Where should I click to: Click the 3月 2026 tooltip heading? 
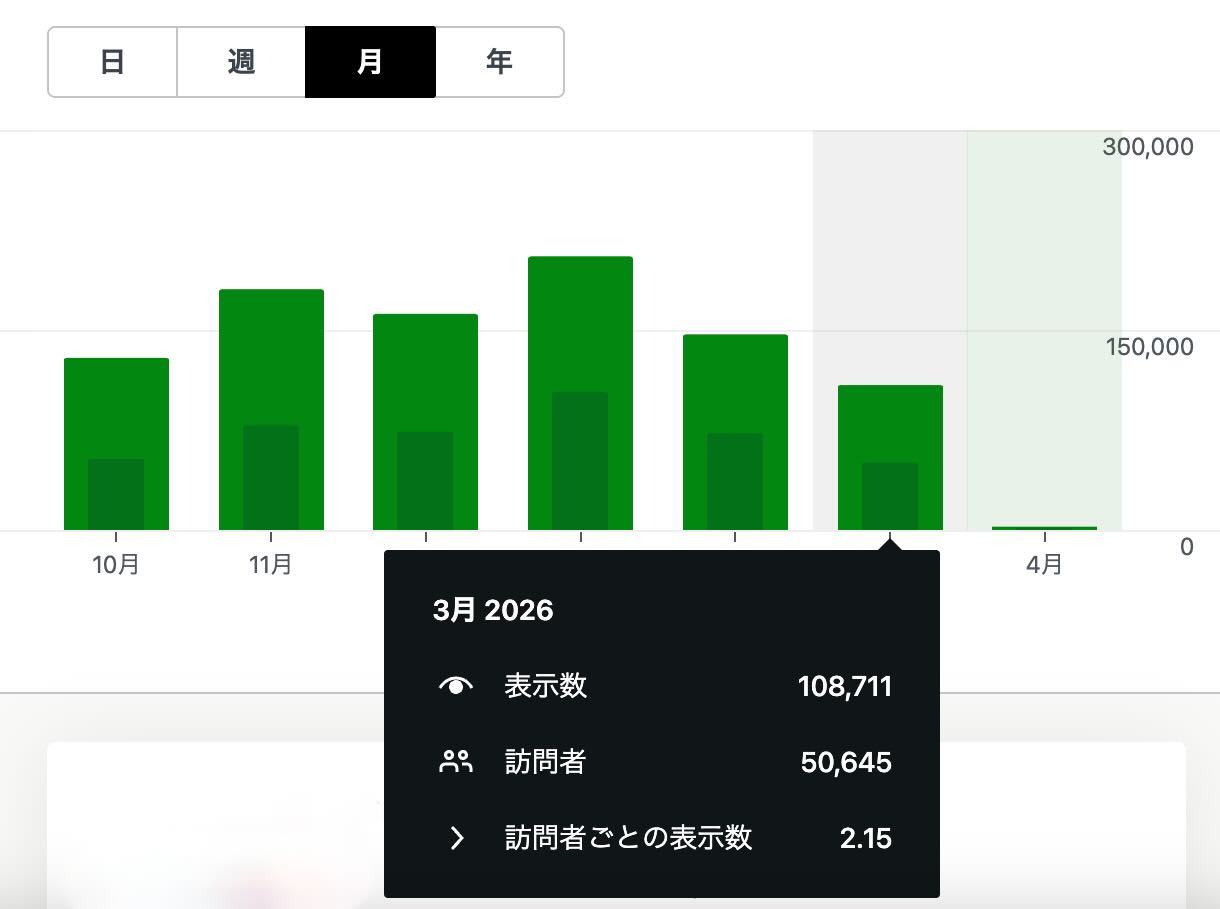coord(493,611)
